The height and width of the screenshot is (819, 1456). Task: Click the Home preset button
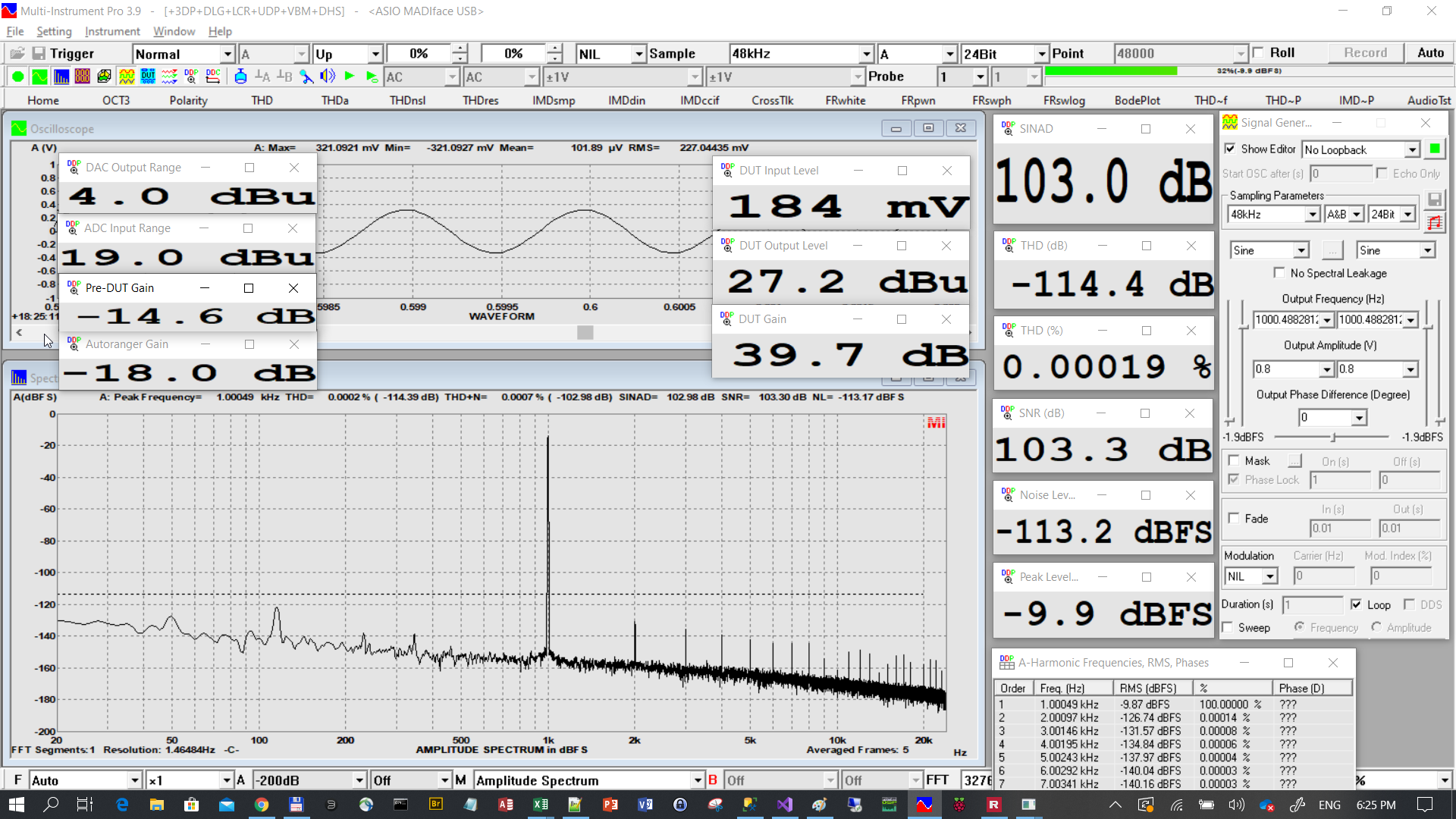43,100
